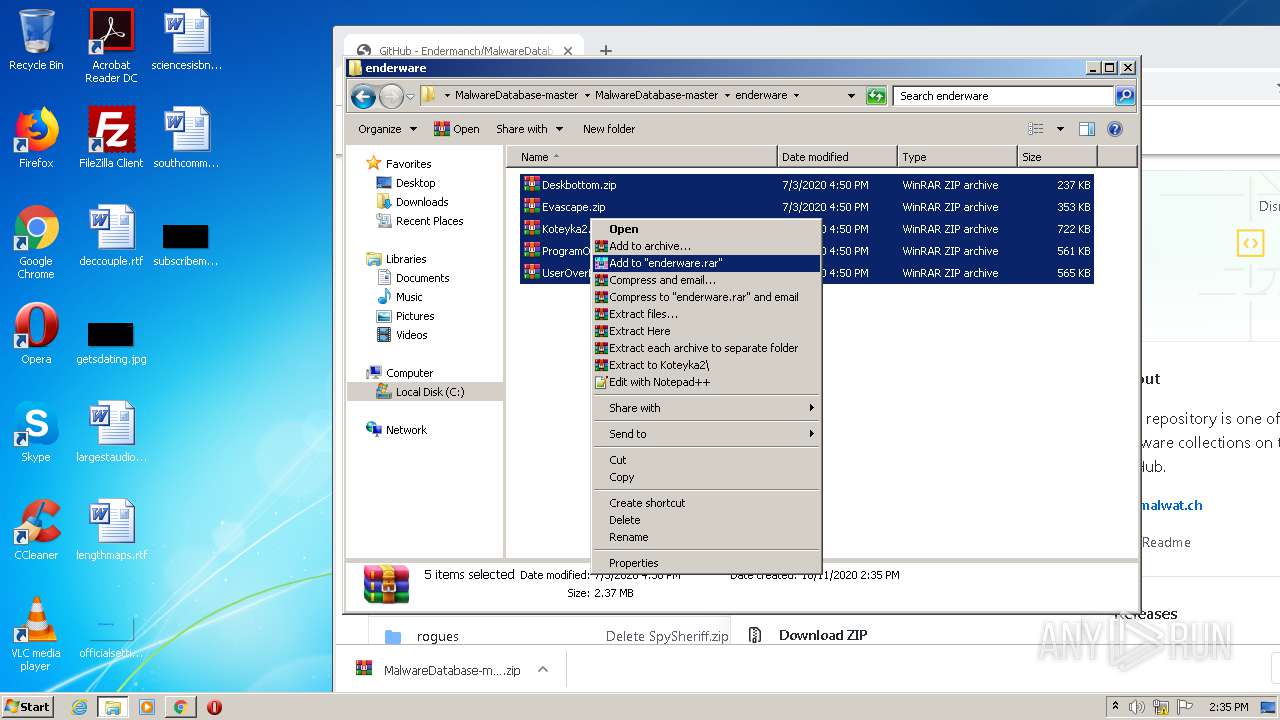The image size is (1280, 720).
Task: Expand the recent pages dropdown arrow
Action: [x=410, y=97]
